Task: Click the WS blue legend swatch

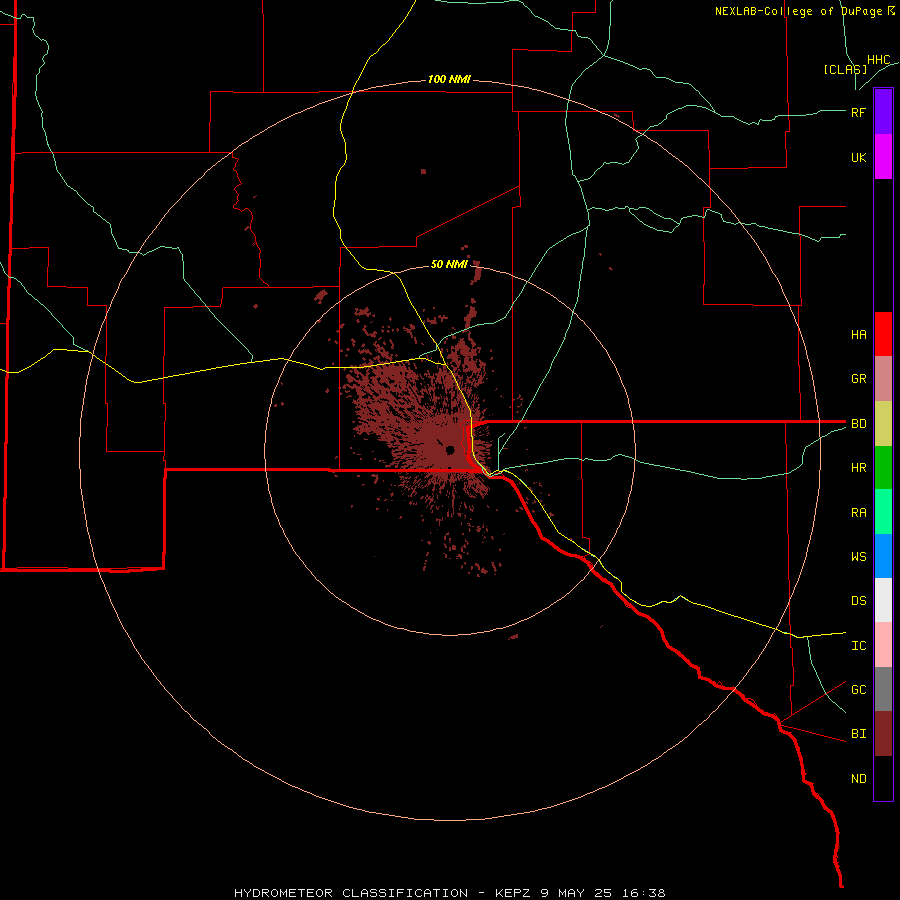Action: point(883,556)
